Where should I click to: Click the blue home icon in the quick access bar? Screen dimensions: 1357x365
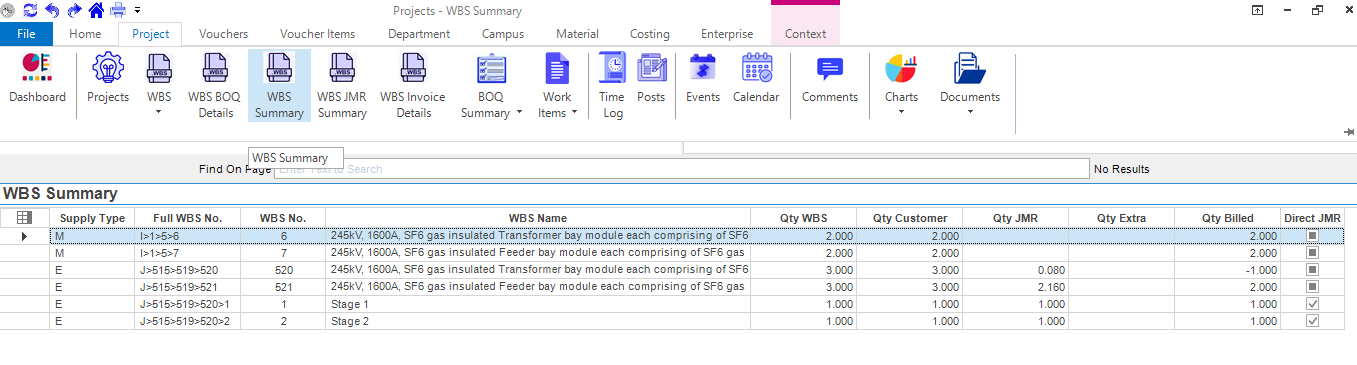tap(96, 10)
